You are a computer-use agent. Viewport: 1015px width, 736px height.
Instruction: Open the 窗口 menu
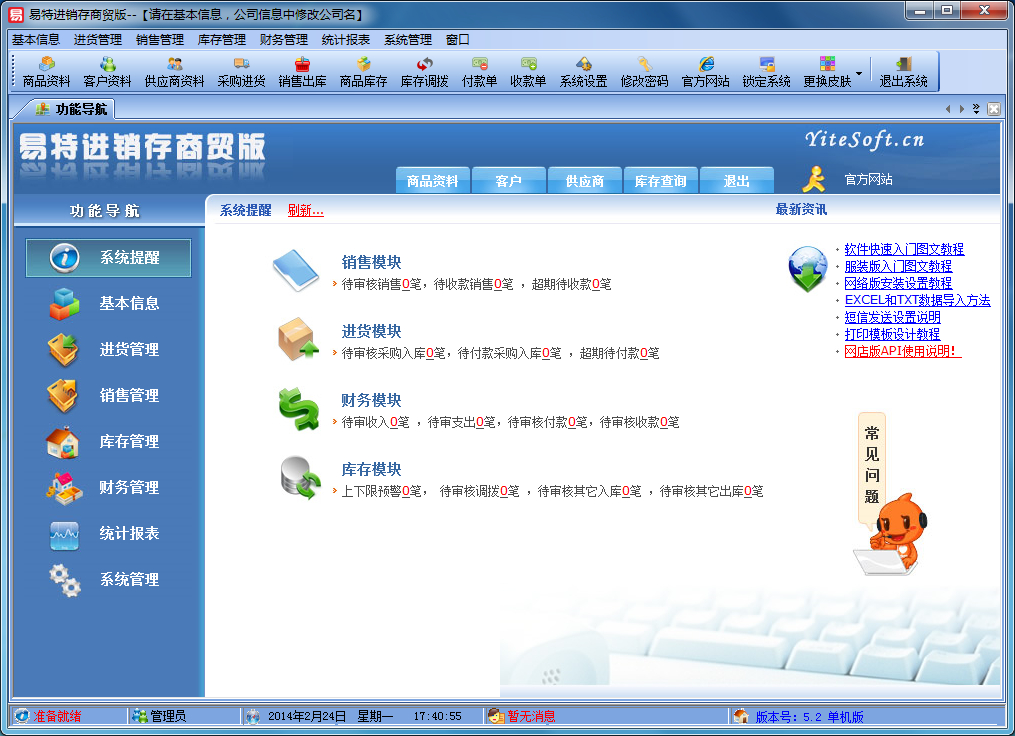tap(458, 39)
